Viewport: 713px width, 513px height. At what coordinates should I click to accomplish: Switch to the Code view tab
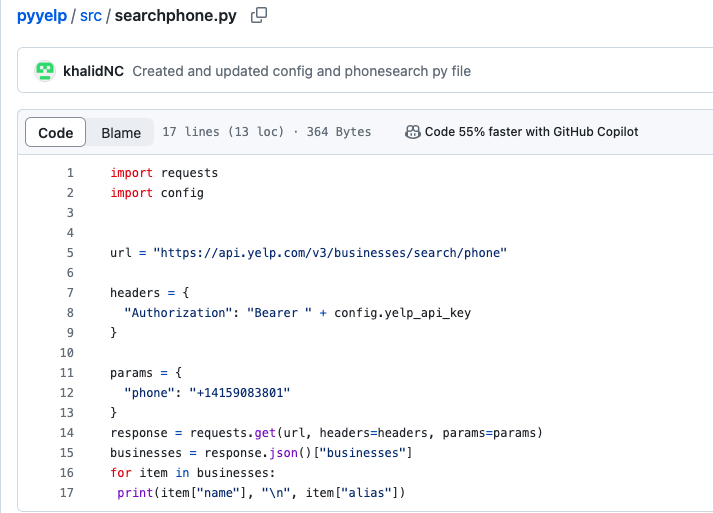(56, 133)
